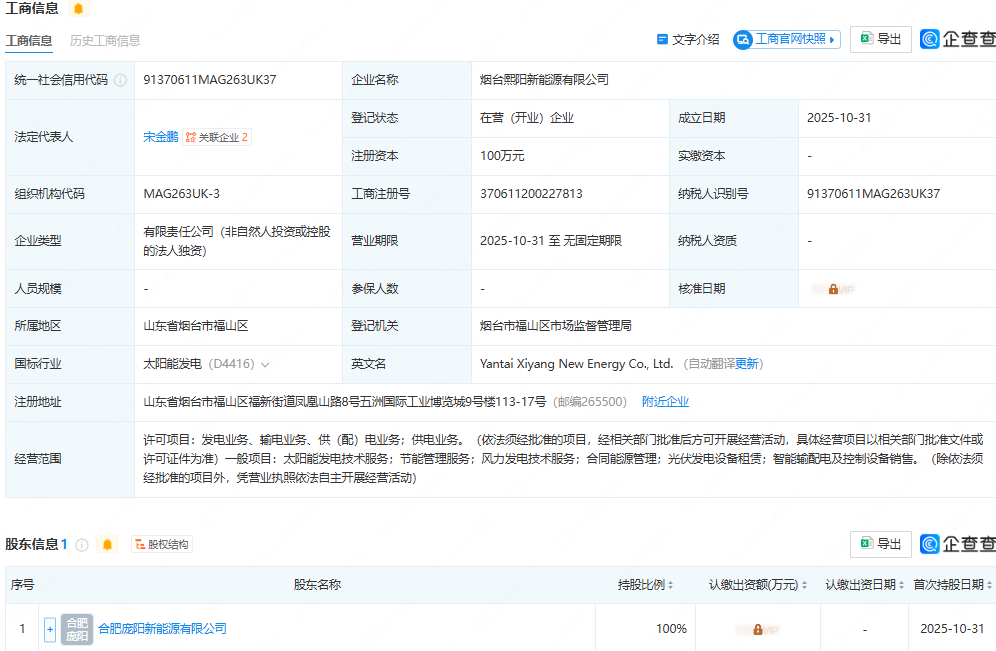The height and width of the screenshot is (651, 996).
Task: Click the locked 认缴出资额 value icon
Action: tap(757, 629)
